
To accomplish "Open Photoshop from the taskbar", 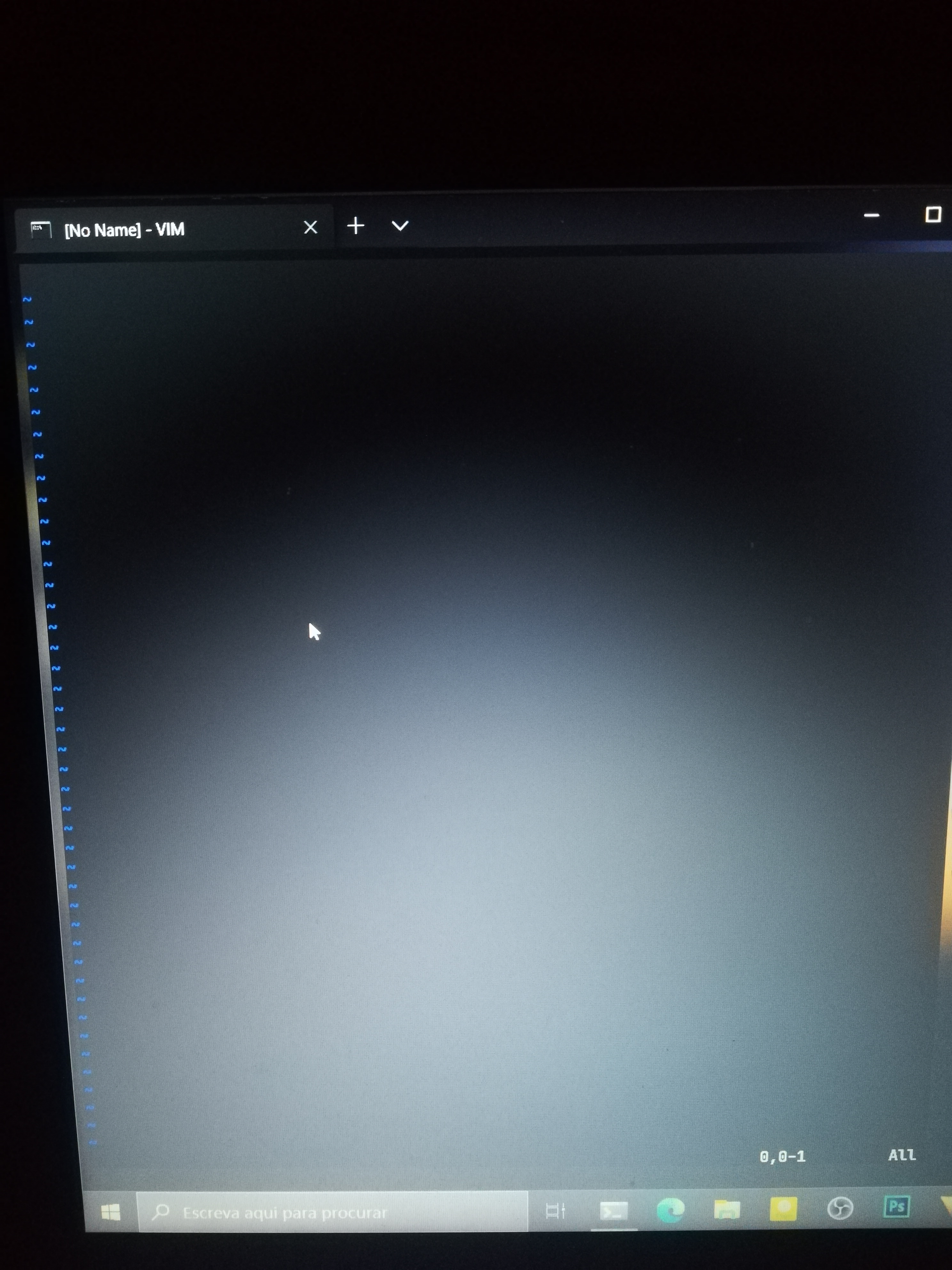I will pyautogui.click(x=896, y=1206).
